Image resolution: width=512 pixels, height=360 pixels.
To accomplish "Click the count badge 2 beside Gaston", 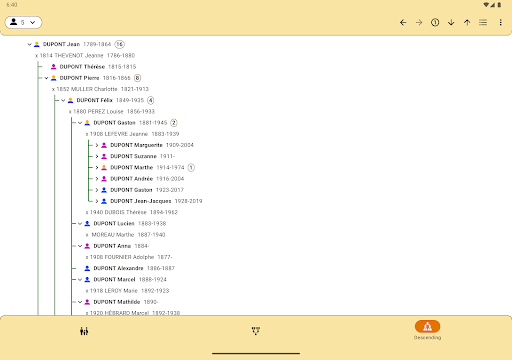I will pos(174,123).
